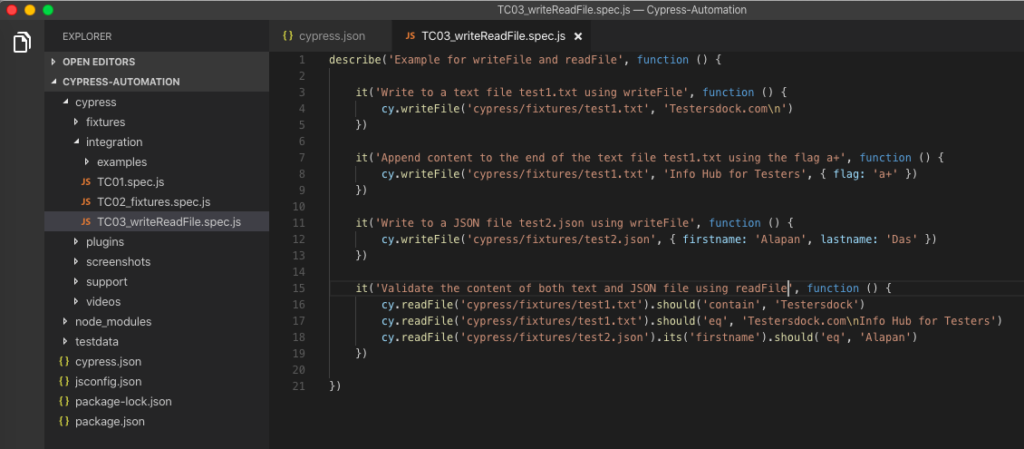This screenshot has width=1024, height=449.
Task: Open cypress.json in the file tree
Action: [x=106, y=361]
